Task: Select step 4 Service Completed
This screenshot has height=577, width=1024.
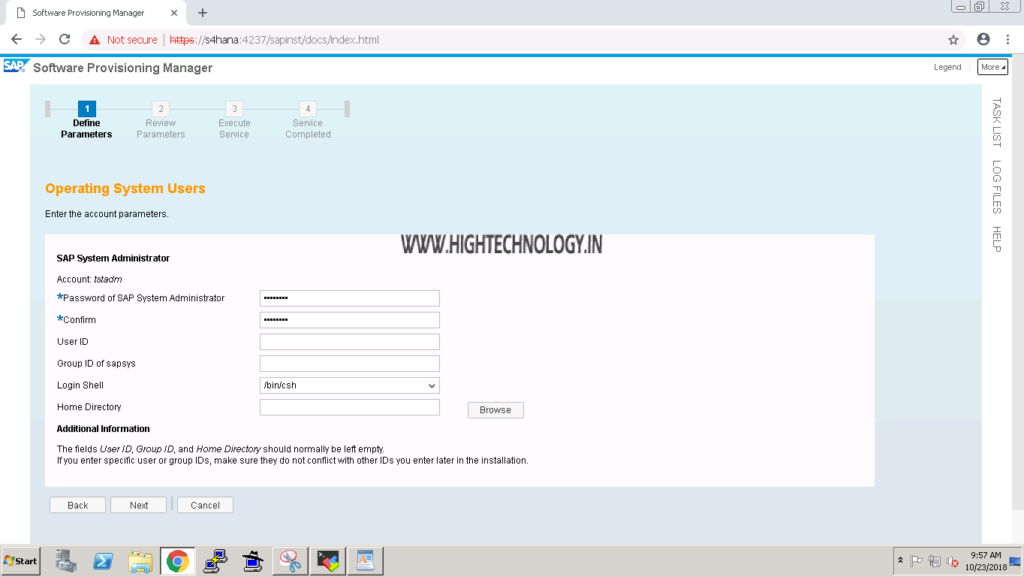Action: click(x=308, y=120)
